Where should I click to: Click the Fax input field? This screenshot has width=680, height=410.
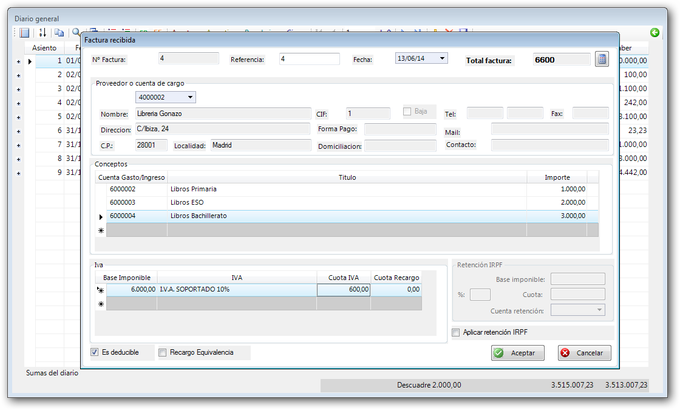[x=590, y=113]
